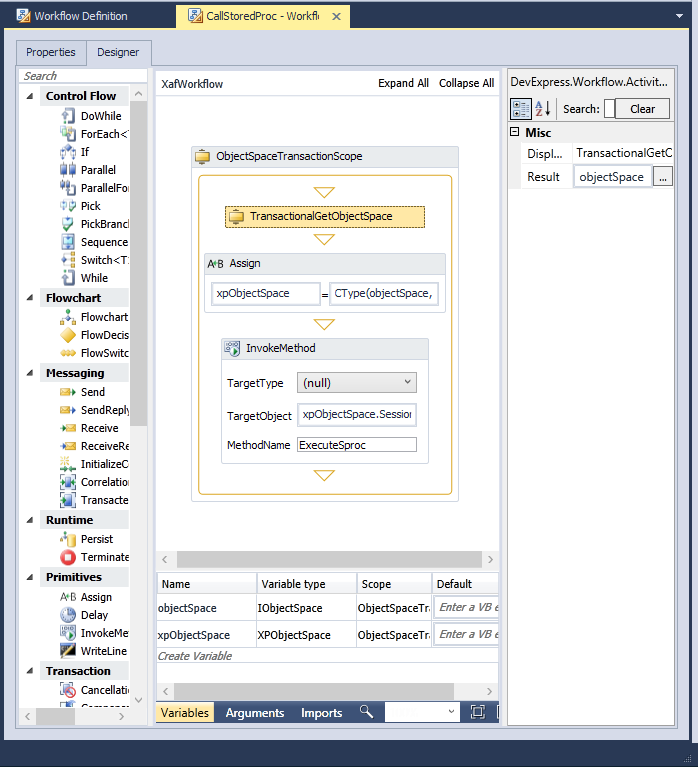Collapse the Runtime toolbox group

coord(30,520)
